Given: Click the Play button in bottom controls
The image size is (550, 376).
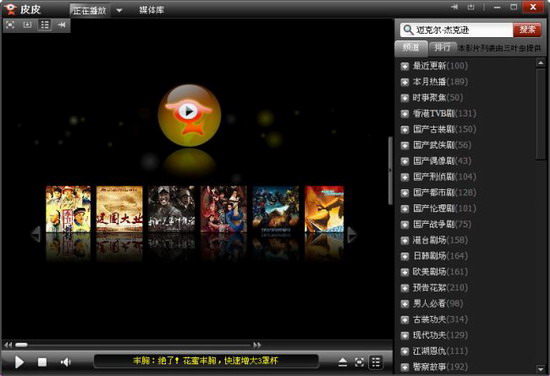Looking at the screenshot, I should pyautogui.click(x=19, y=362).
